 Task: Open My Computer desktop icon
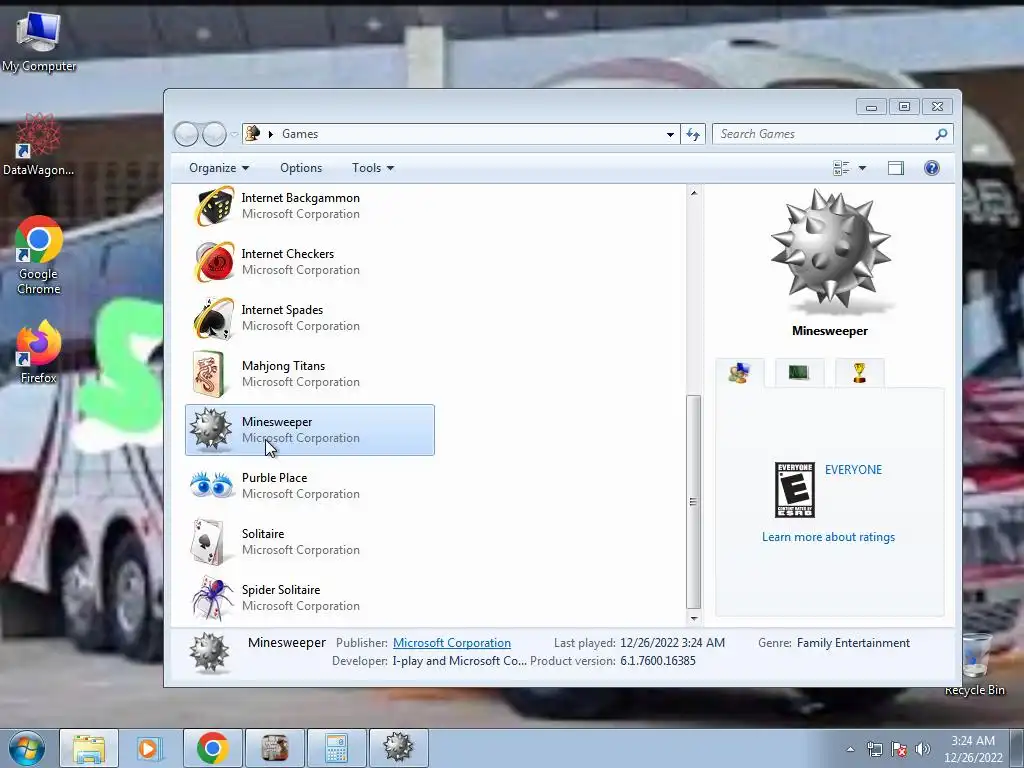pos(38,40)
